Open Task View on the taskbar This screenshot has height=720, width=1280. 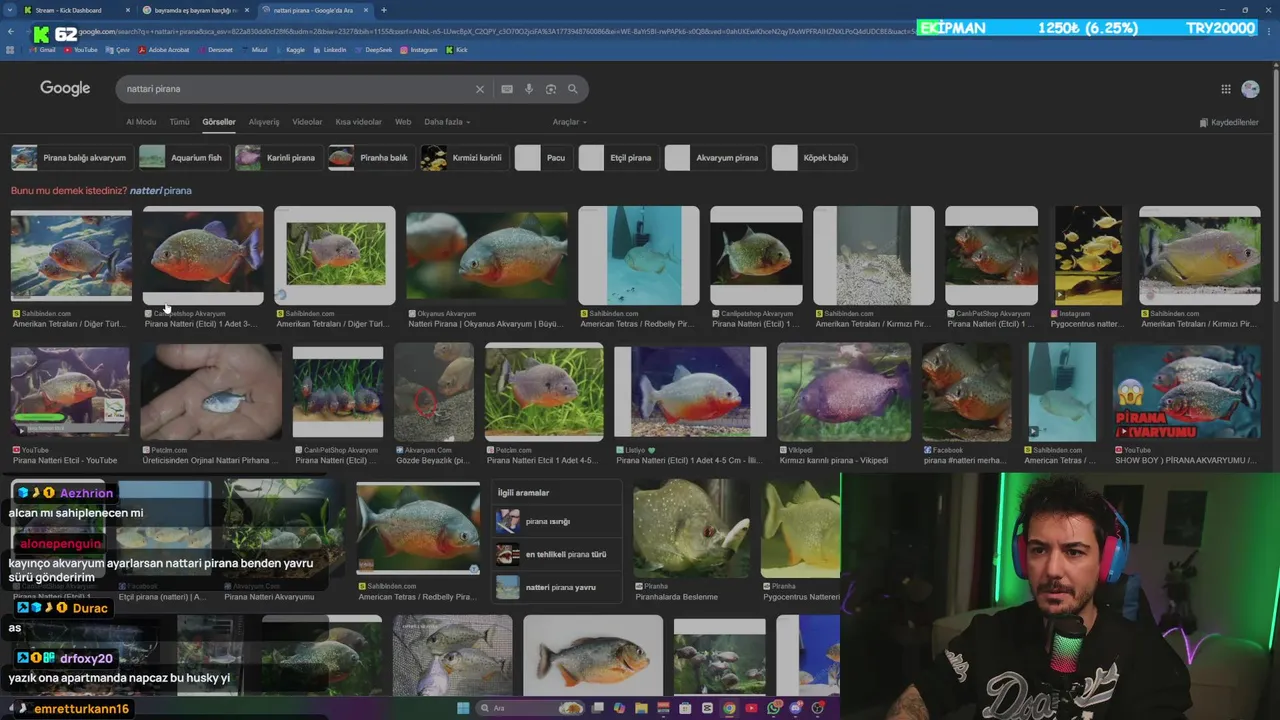pos(598,708)
